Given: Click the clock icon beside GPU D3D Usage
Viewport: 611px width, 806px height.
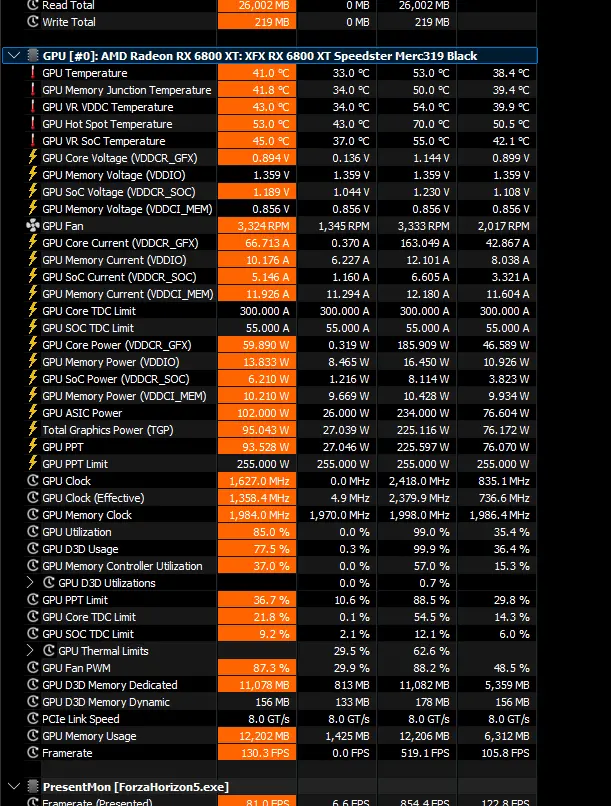Looking at the screenshot, I should click(x=33, y=548).
